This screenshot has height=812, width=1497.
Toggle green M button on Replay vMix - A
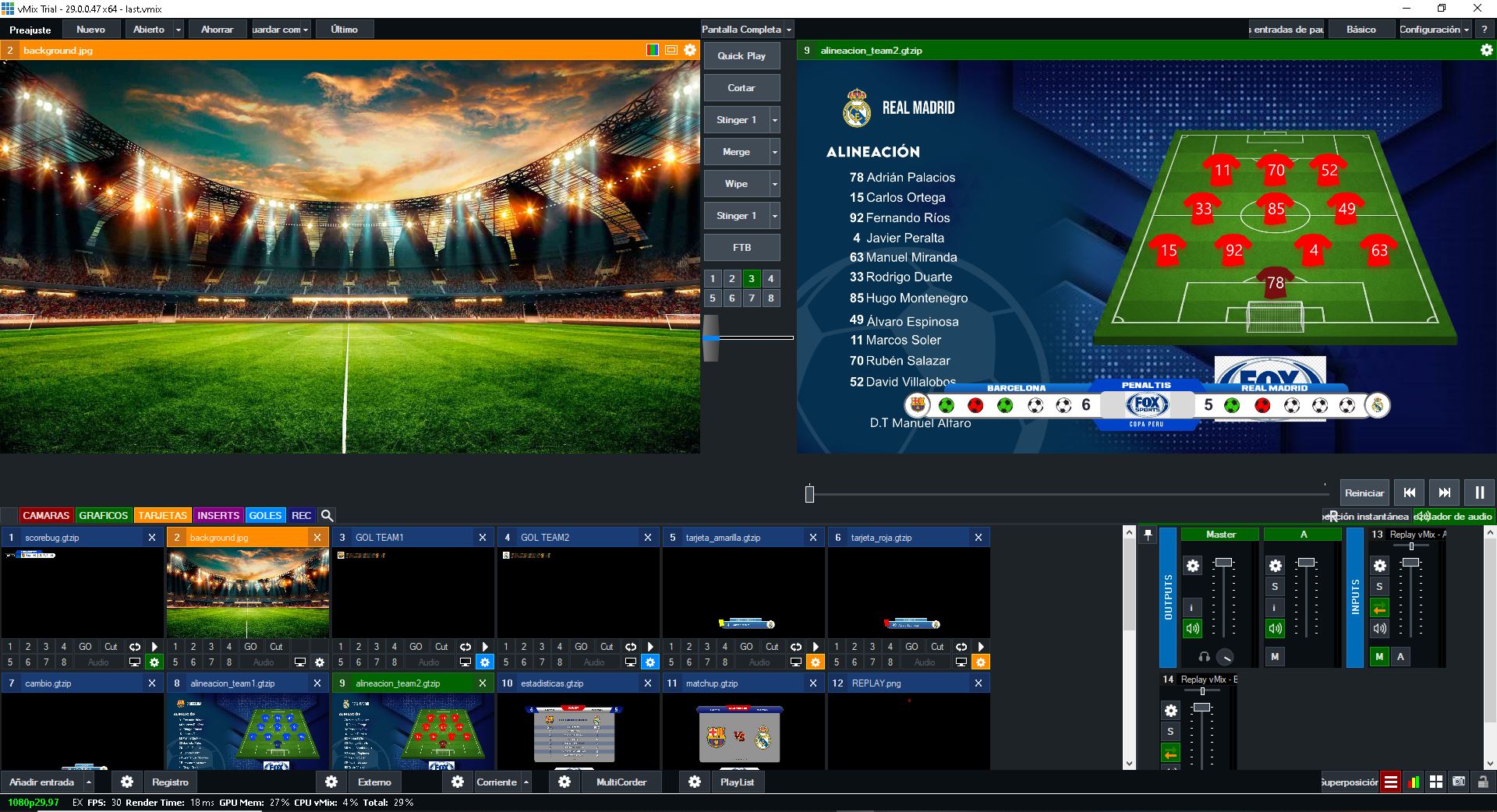1379,657
